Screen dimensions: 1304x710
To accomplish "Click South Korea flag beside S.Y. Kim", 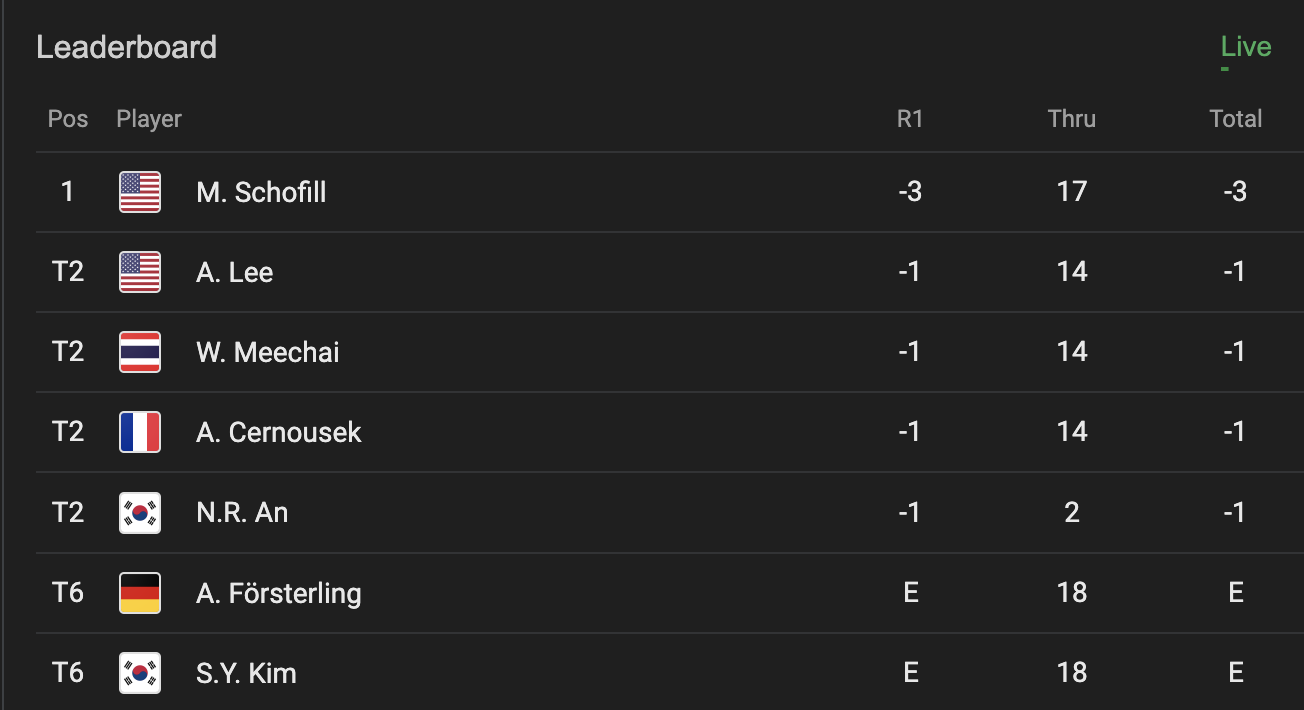I will tap(140, 673).
